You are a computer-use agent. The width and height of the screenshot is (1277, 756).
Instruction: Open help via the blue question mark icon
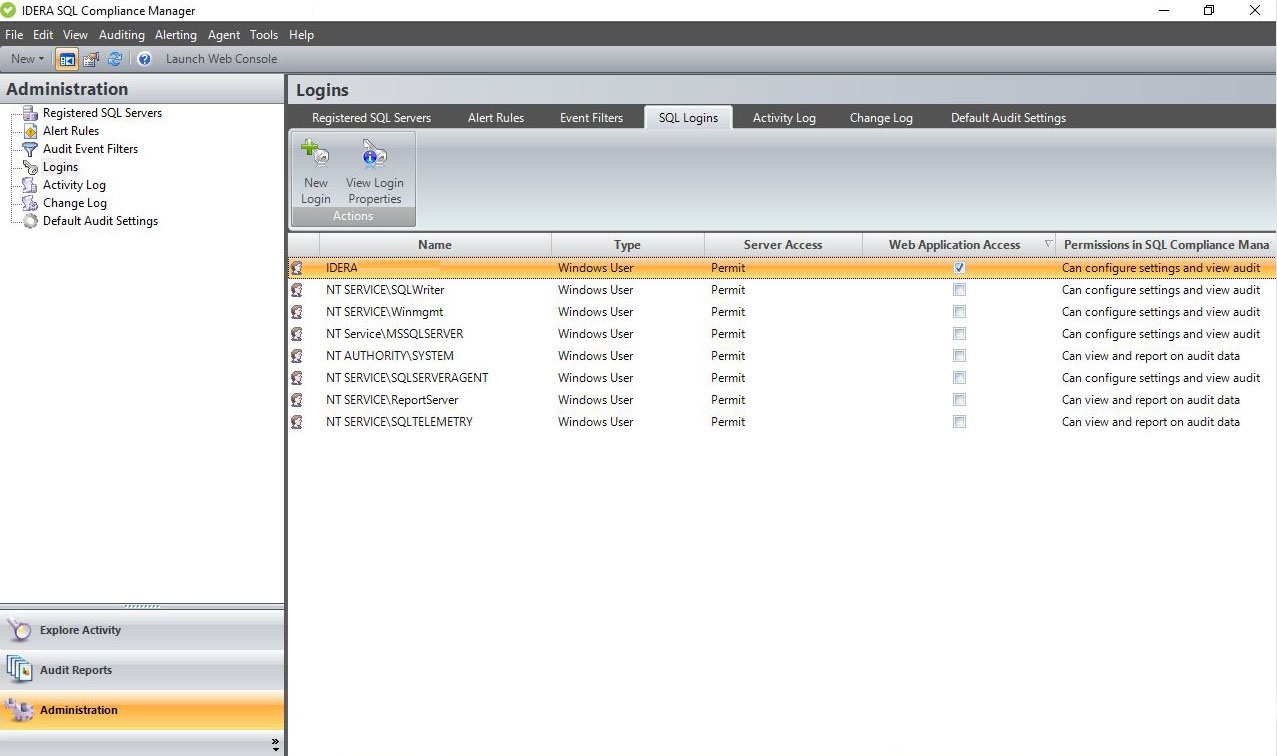[x=144, y=59]
